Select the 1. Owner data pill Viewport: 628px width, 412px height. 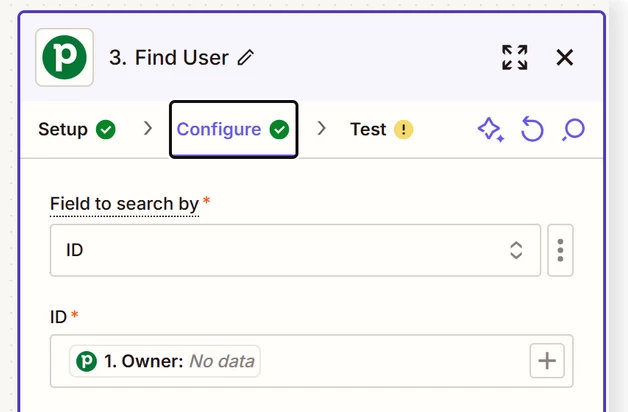point(165,361)
